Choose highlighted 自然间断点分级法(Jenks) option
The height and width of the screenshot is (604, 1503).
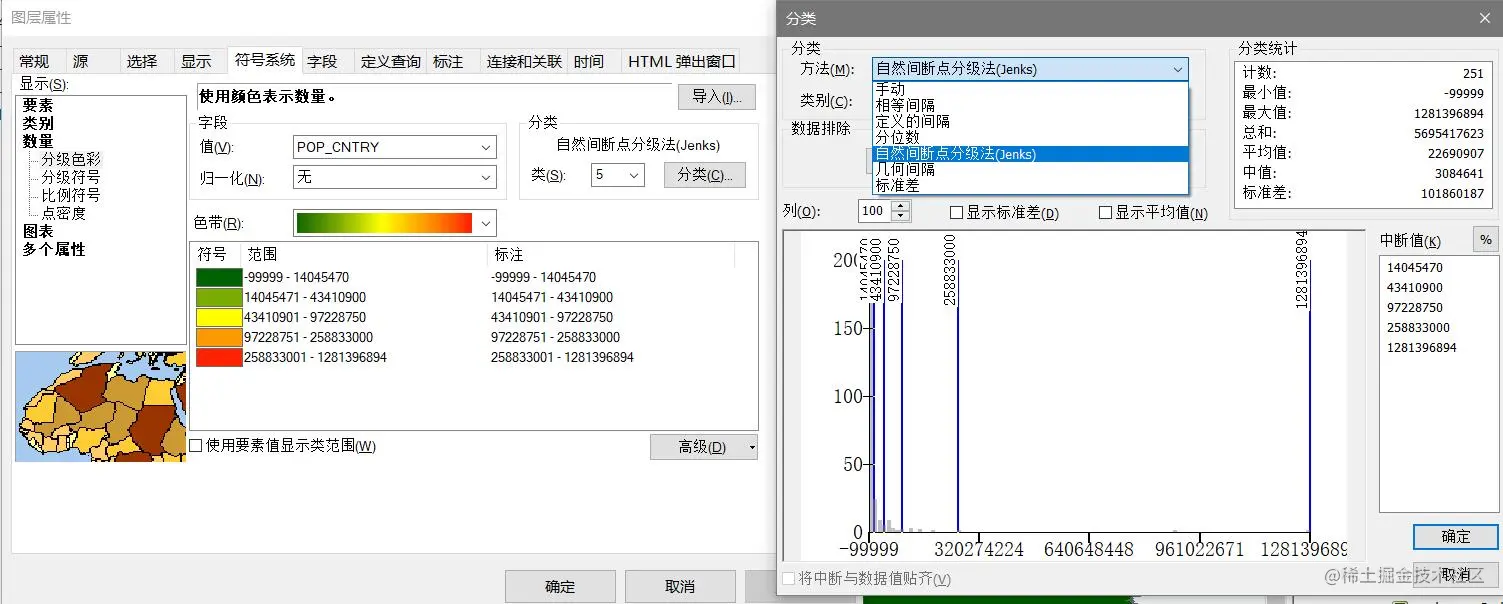coord(1030,154)
